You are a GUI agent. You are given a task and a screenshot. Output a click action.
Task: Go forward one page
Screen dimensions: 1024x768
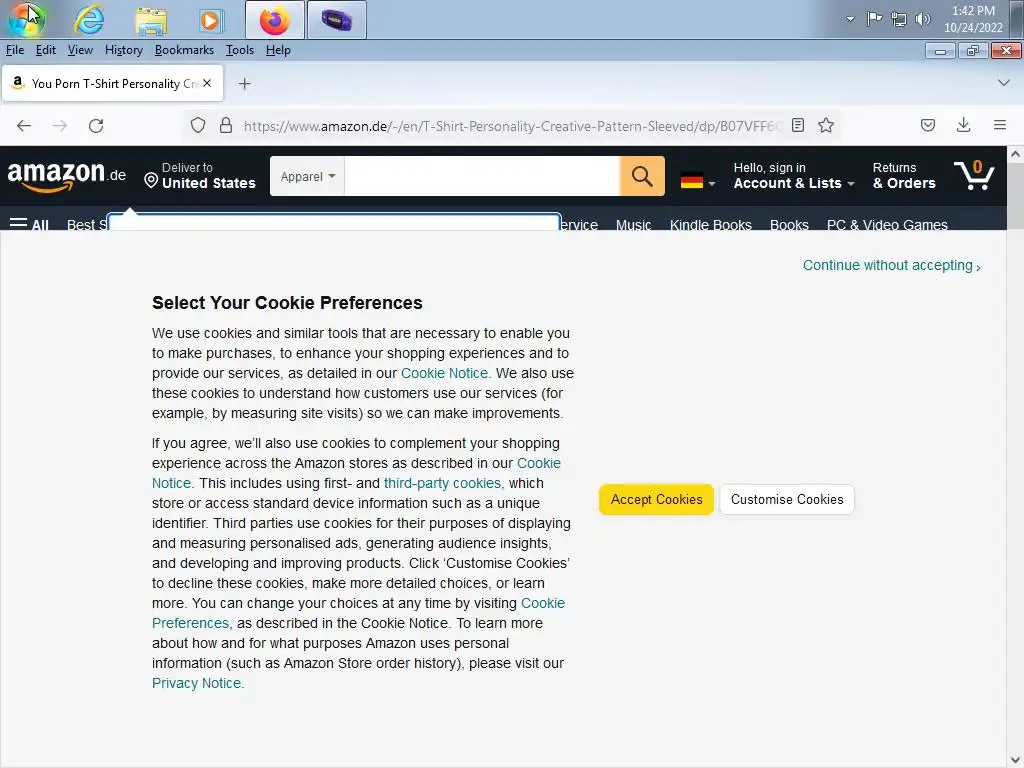tap(60, 125)
